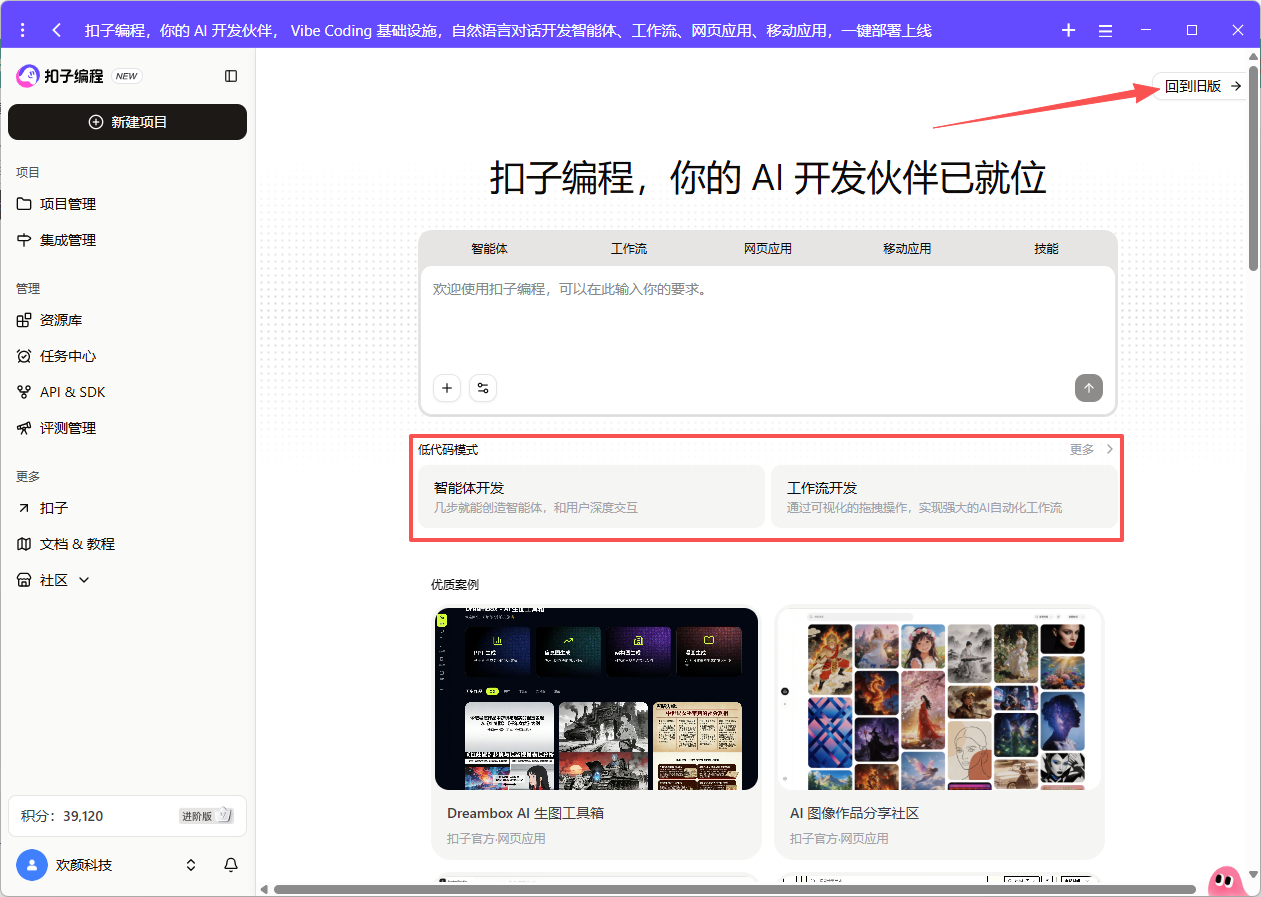
Task: Select the 移动应用 tab
Action: [x=907, y=249]
